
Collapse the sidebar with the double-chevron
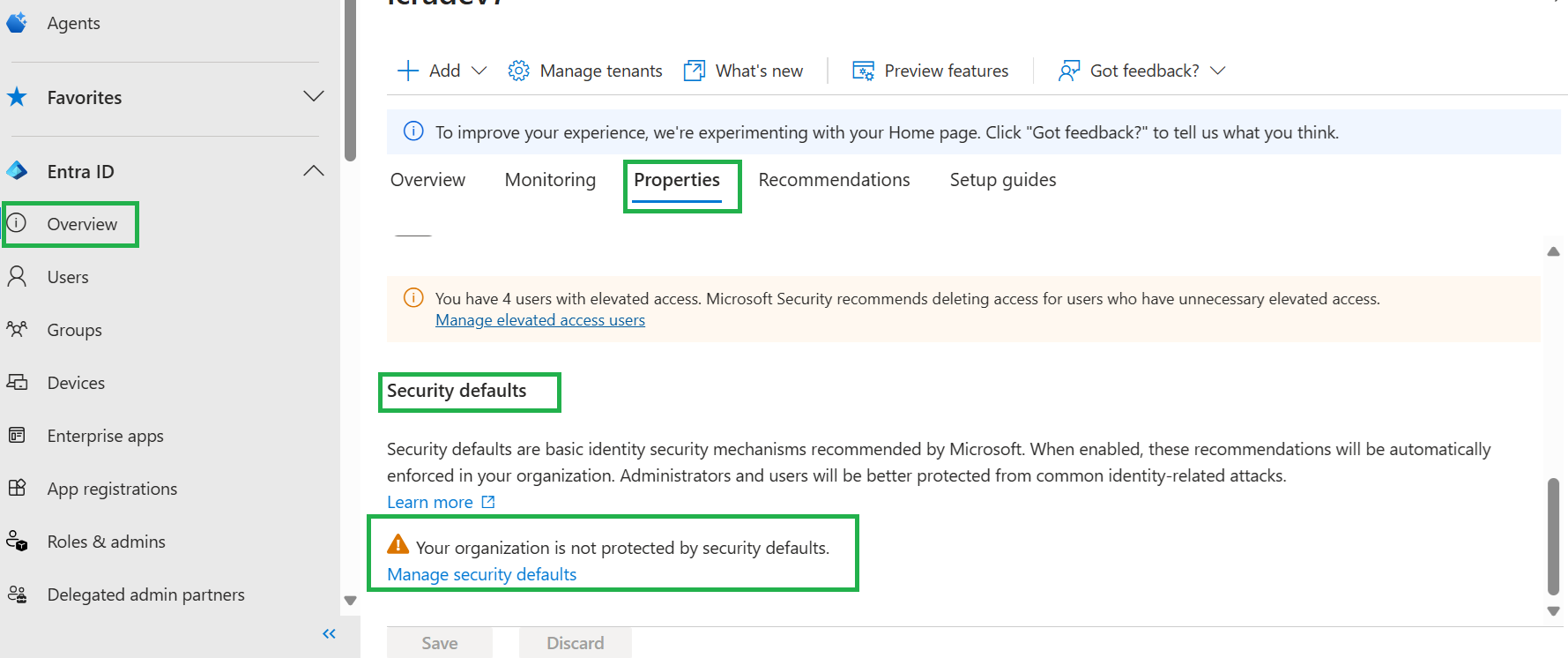pyautogui.click(x=329, y=633)
